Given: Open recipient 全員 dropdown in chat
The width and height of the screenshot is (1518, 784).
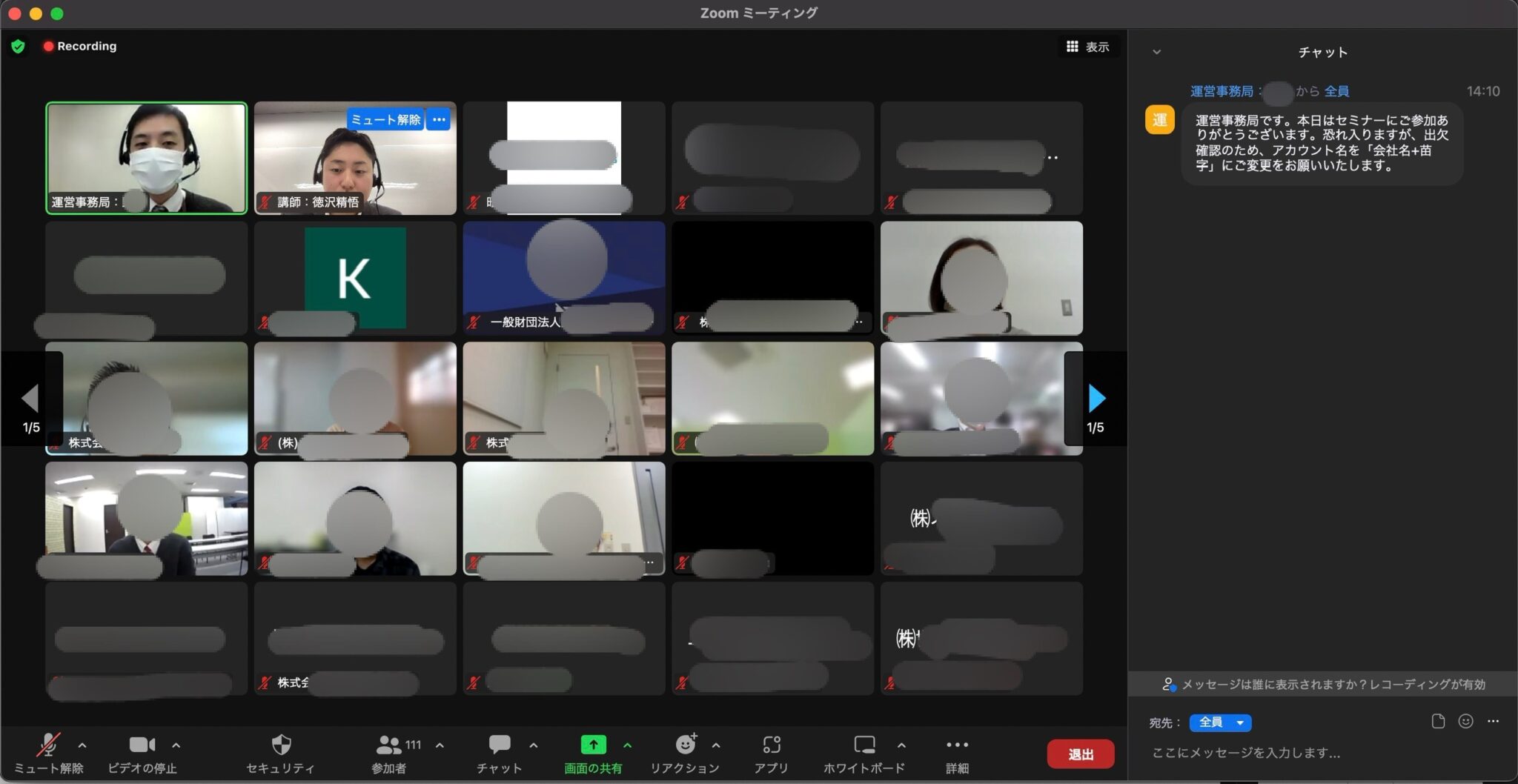Looking at the screenshot, I should click(x=1220, y=722).
